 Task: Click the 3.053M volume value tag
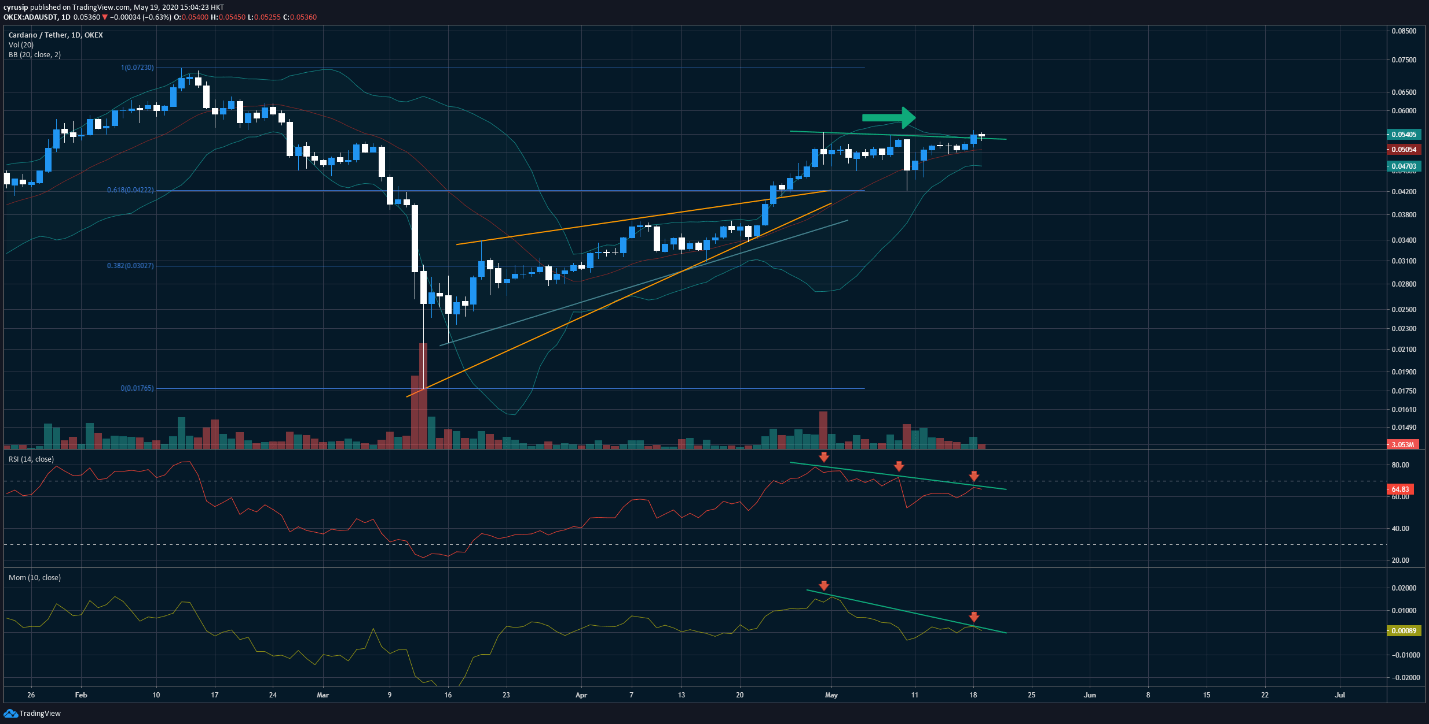click(1405, 443)
